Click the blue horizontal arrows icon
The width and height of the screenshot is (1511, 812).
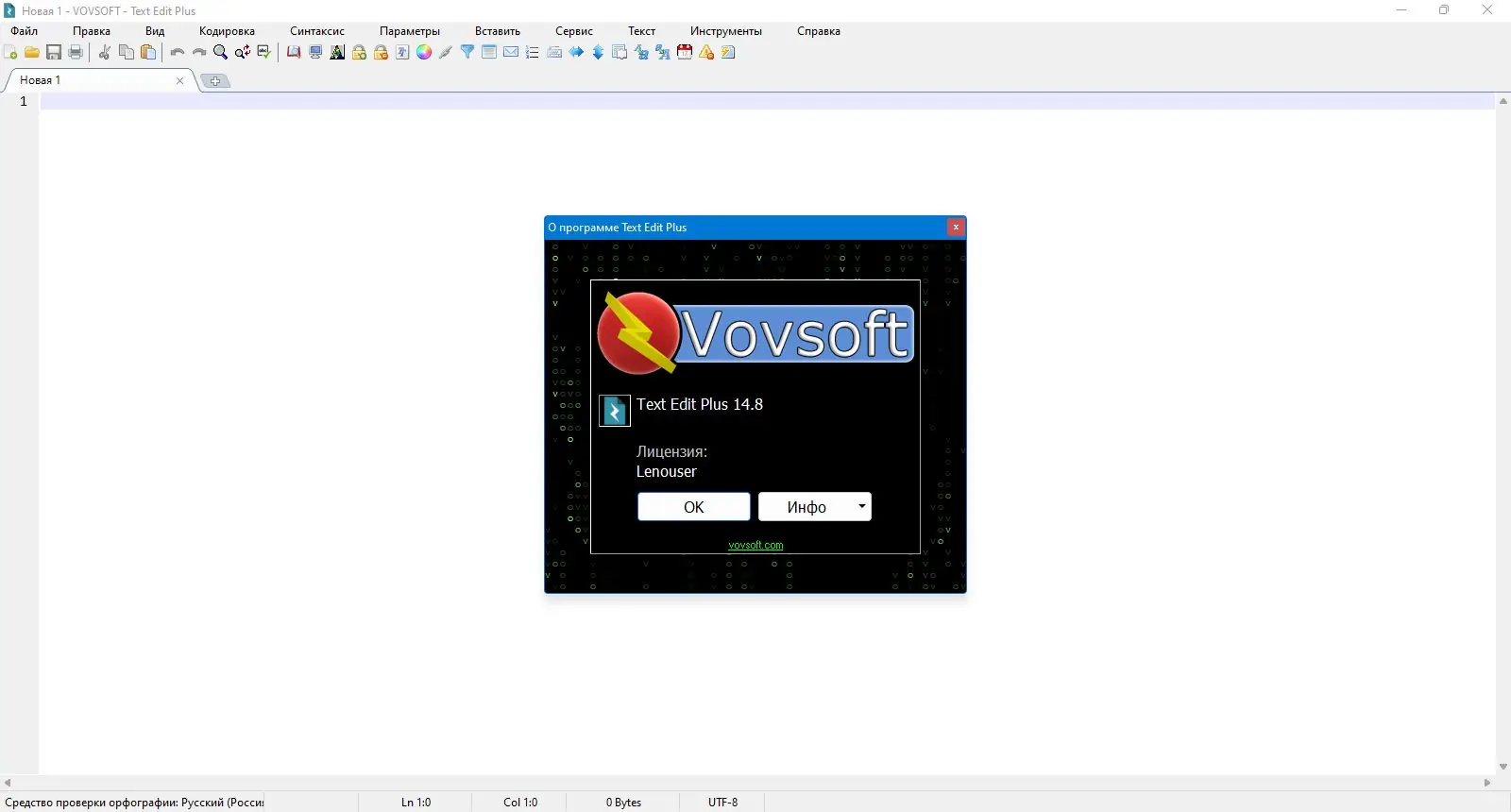pos(576,53)
